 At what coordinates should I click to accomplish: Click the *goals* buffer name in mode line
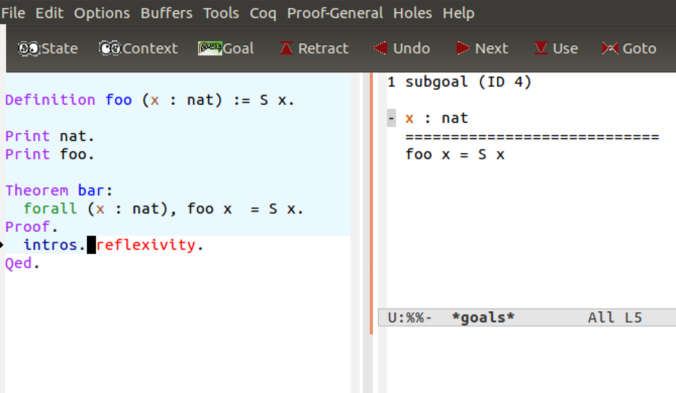[483, 318]
